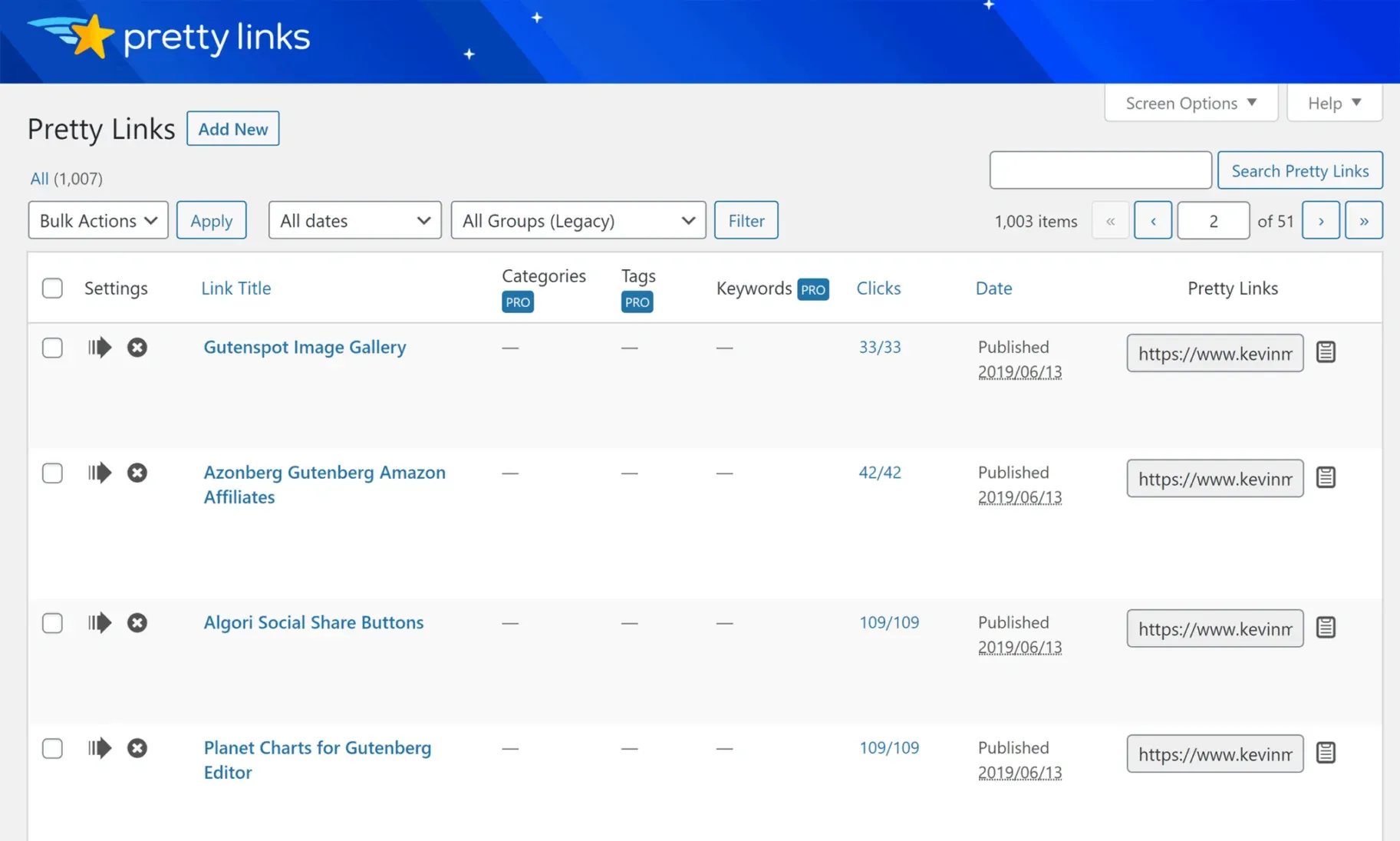Click the redirect arrow icon for Gutenspot Image Gallery
The height and width of the screenshot is (841, 1400).
pyautogui.click(x=100, y=348)
